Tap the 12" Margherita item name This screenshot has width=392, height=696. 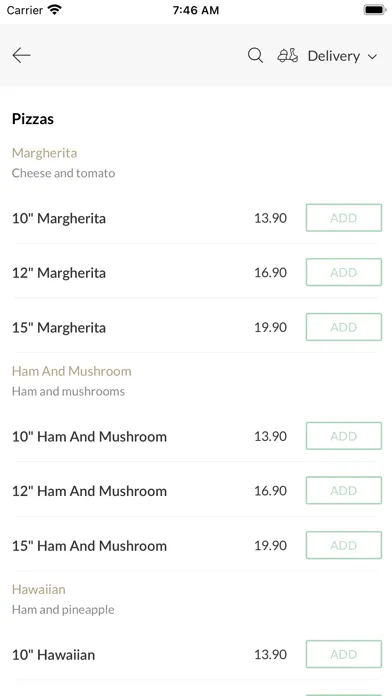(x=59, y=273)
